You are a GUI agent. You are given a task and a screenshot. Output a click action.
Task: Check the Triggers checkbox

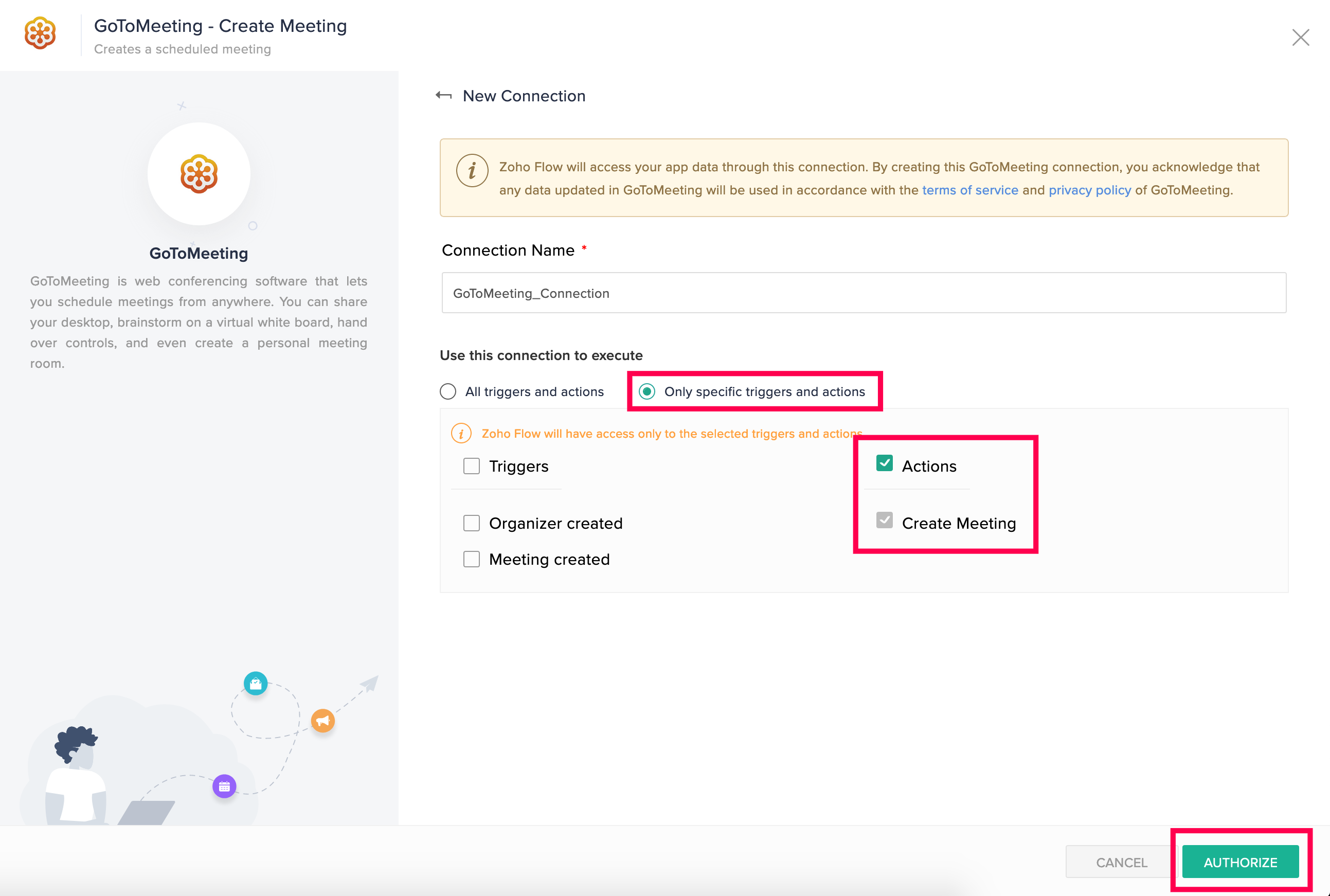(471, 467)
